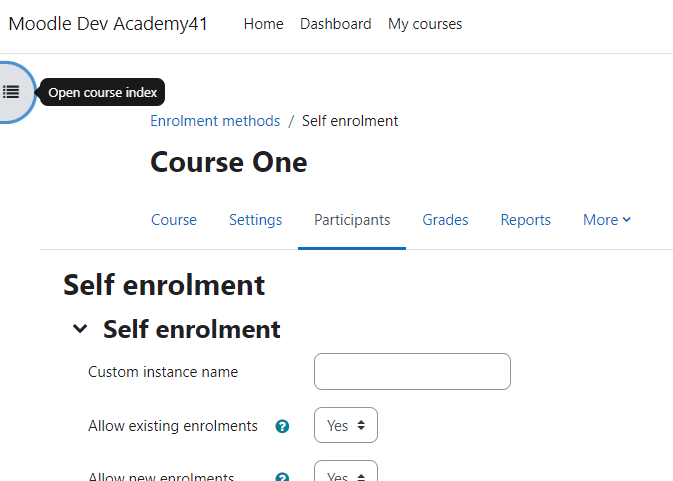Click the Moodle Dev Academy41 site name
Screen dimensions: 673x481
[108, 24]
